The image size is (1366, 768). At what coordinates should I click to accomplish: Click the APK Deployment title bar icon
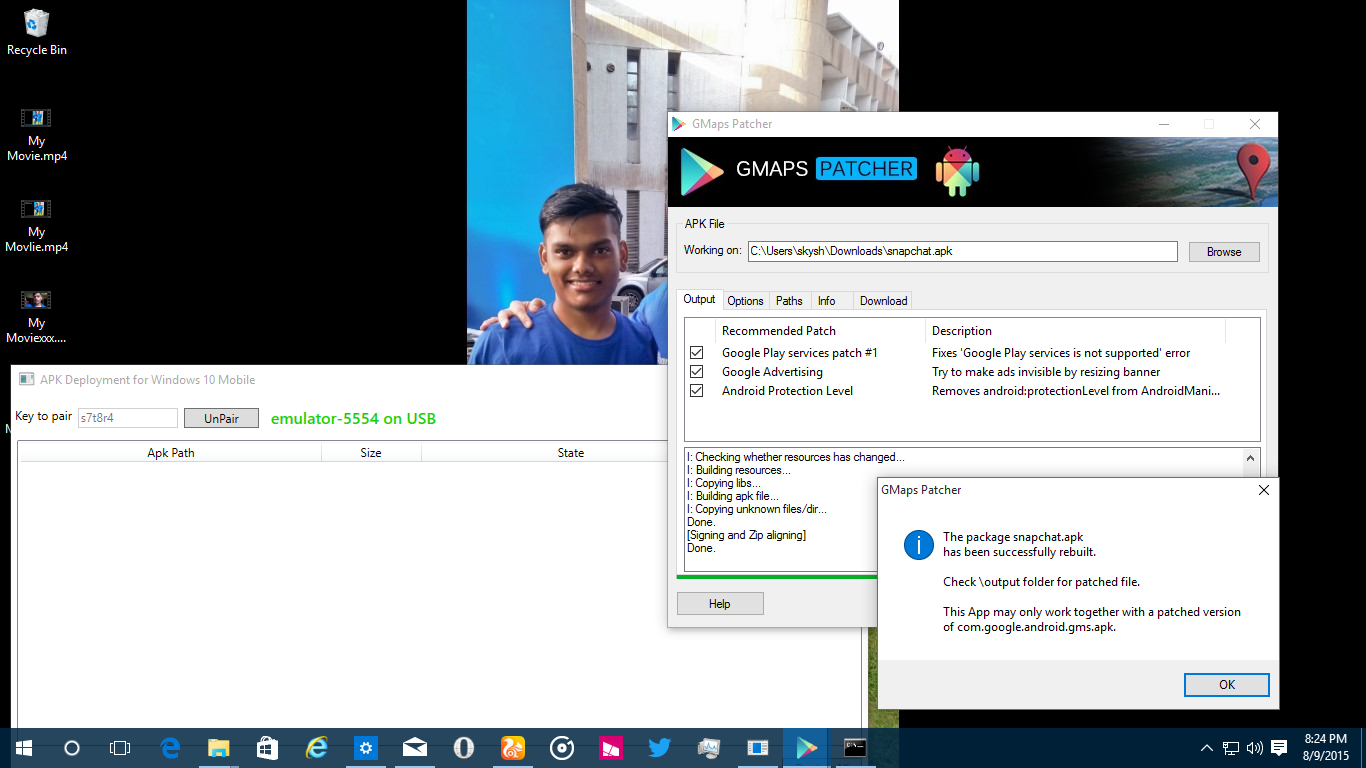point(27,380)
